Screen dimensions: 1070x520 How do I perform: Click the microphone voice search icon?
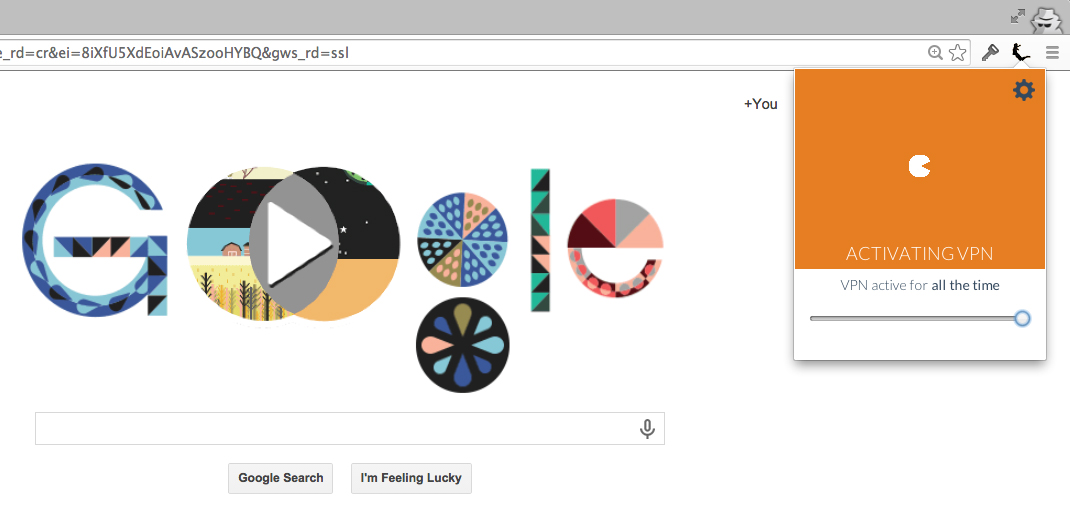point(647,429)
